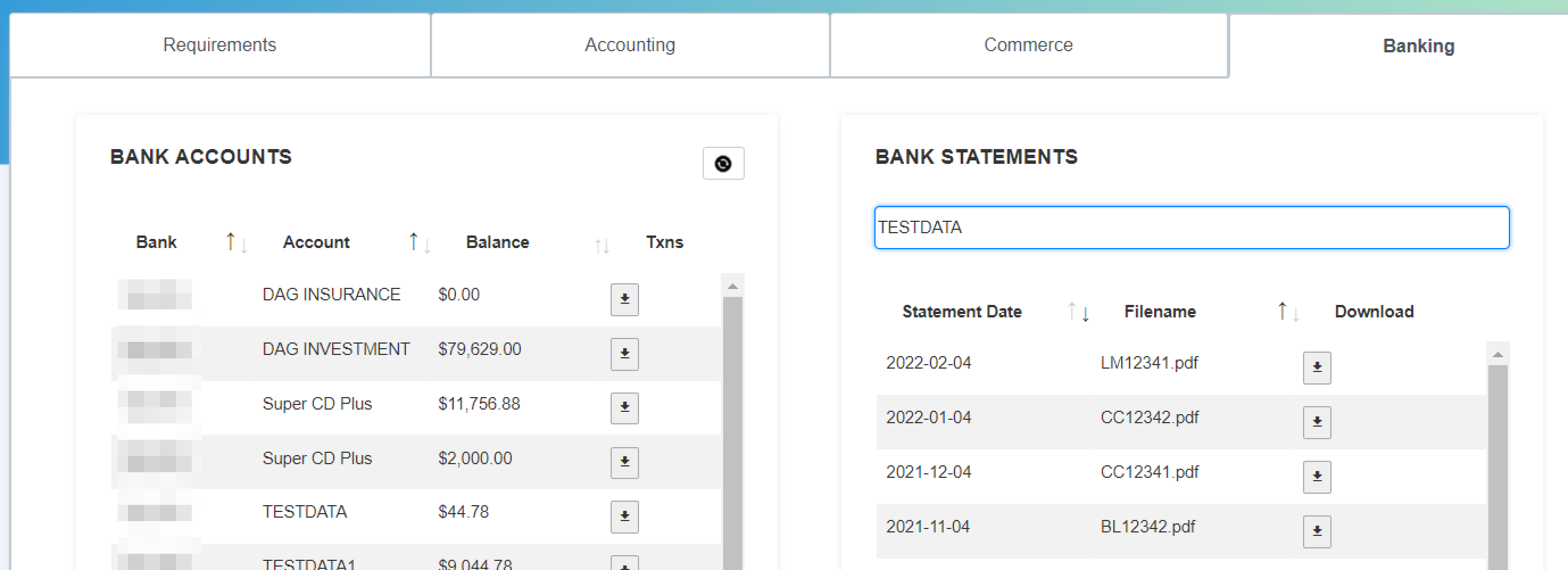
Task: Click the blurred bank logo for DAG INSURANCE
Action: pyautogui.click(x=155, y=294)
